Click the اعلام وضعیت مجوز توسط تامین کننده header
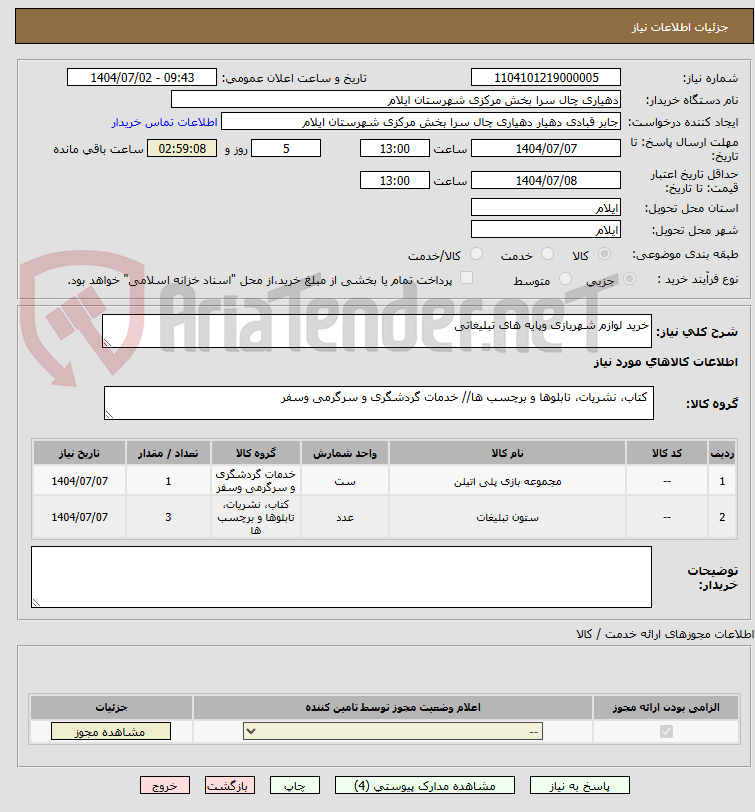This screenshot has width=755, height=812. tap(393, 707)
